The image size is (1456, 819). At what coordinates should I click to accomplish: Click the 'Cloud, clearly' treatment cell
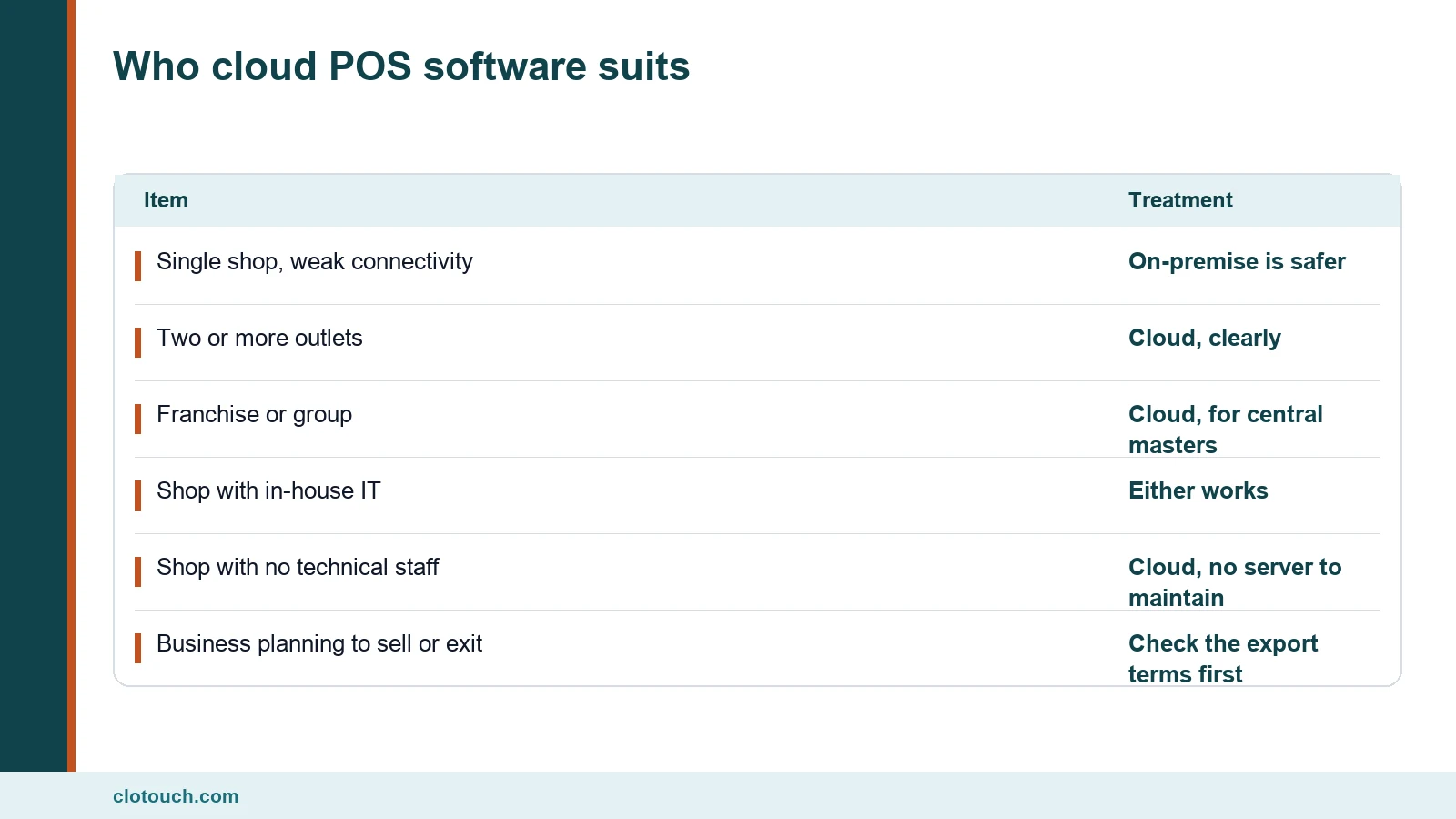(1205, 339)
